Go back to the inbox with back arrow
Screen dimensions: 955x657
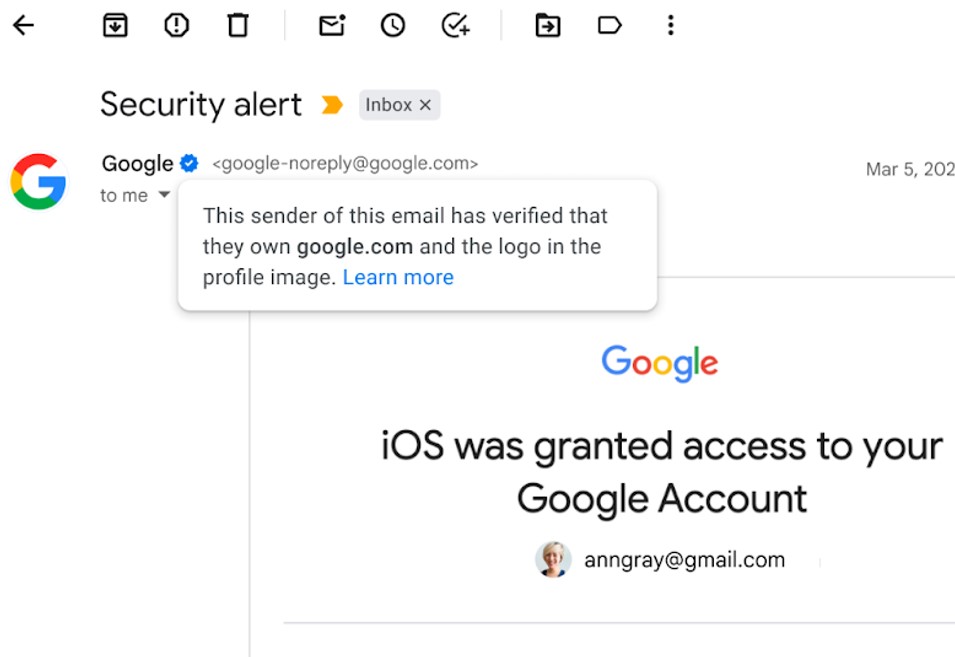pos(24,26)
